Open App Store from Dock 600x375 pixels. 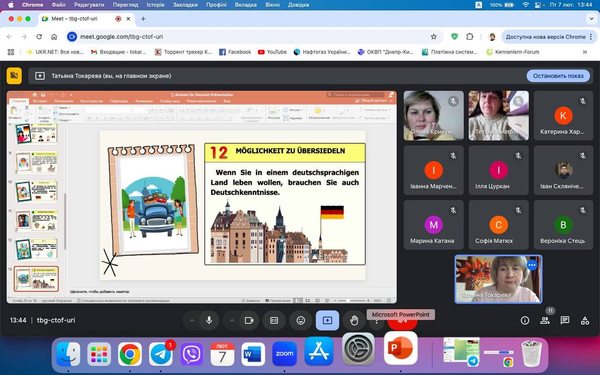point(319,351)
